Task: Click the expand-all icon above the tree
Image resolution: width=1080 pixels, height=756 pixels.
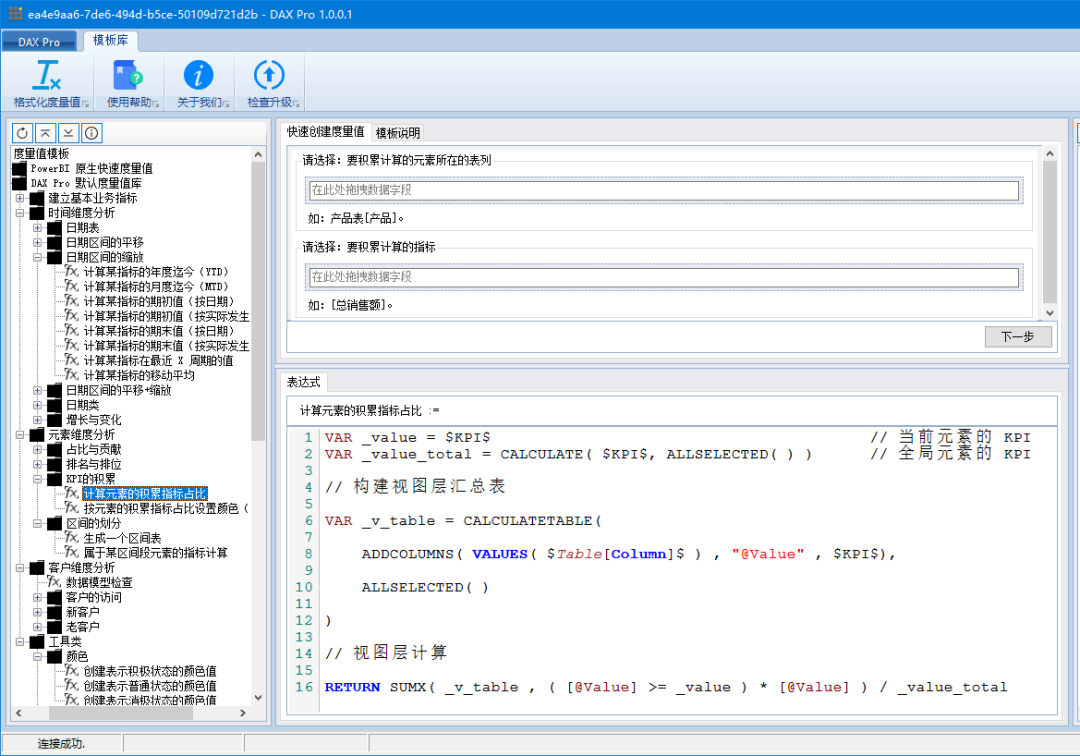Action: click(x=68, y=133)
